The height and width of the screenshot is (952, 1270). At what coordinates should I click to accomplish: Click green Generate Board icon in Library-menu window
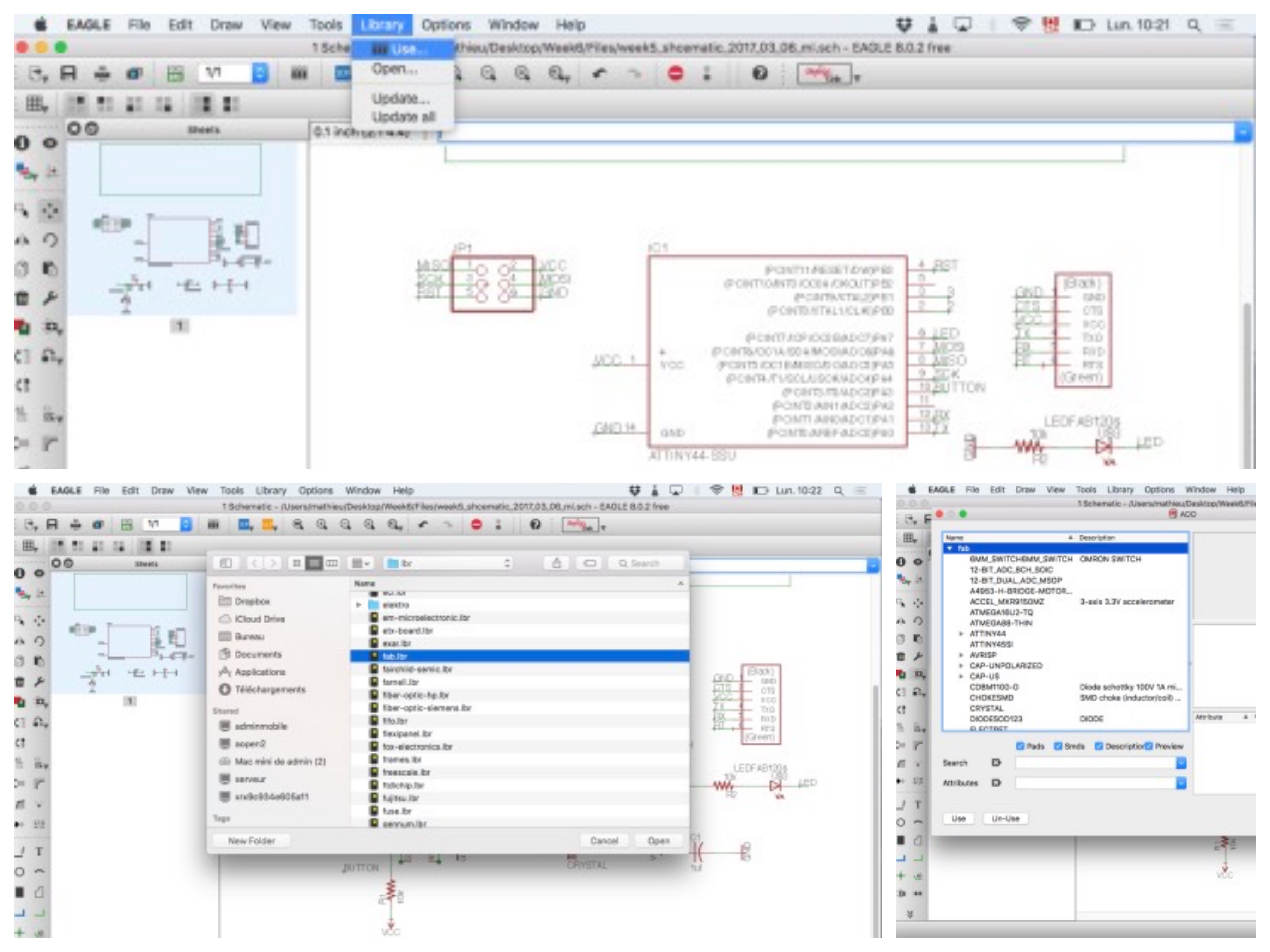tap(175, 73)
